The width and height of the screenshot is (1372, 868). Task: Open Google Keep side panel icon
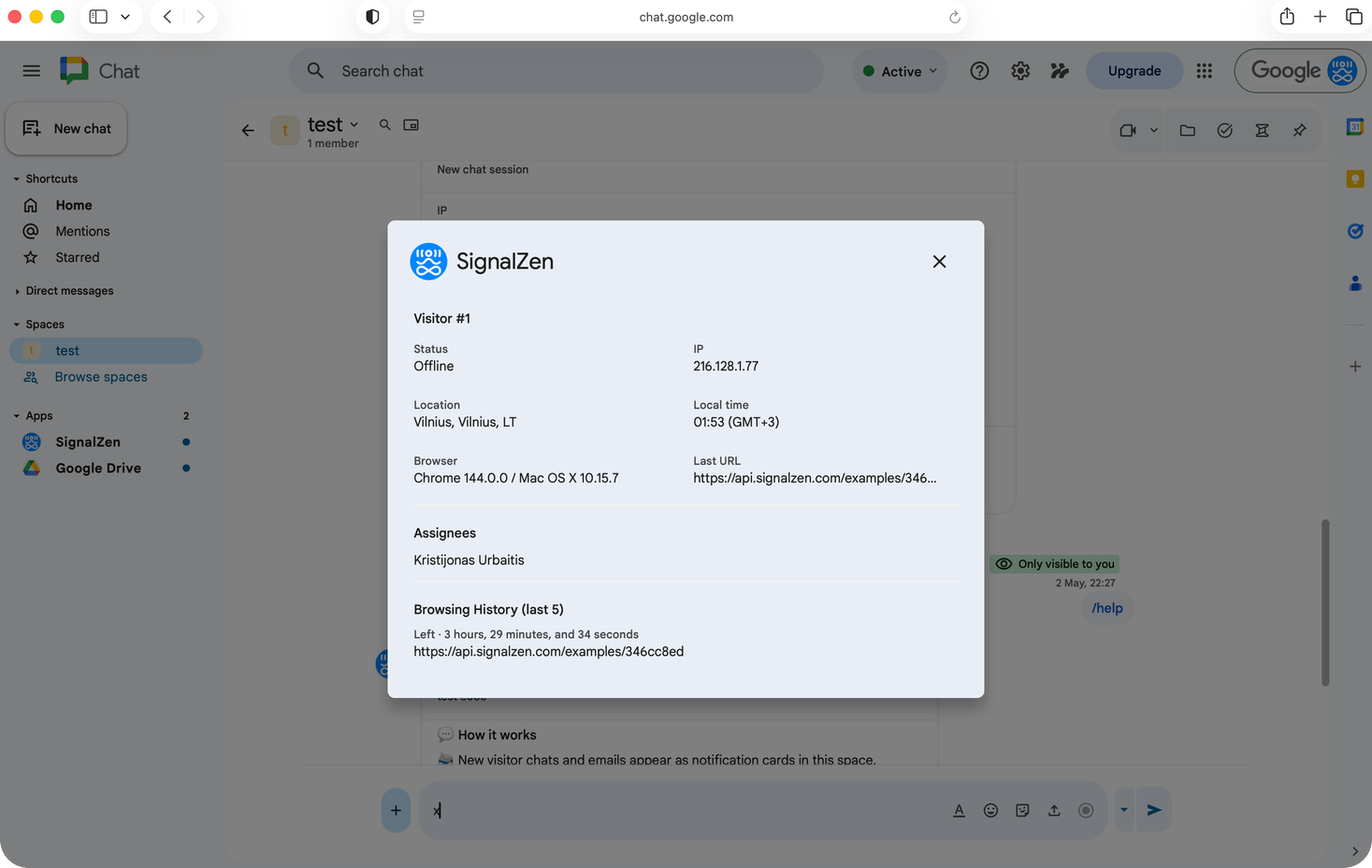pos(1354,179)
